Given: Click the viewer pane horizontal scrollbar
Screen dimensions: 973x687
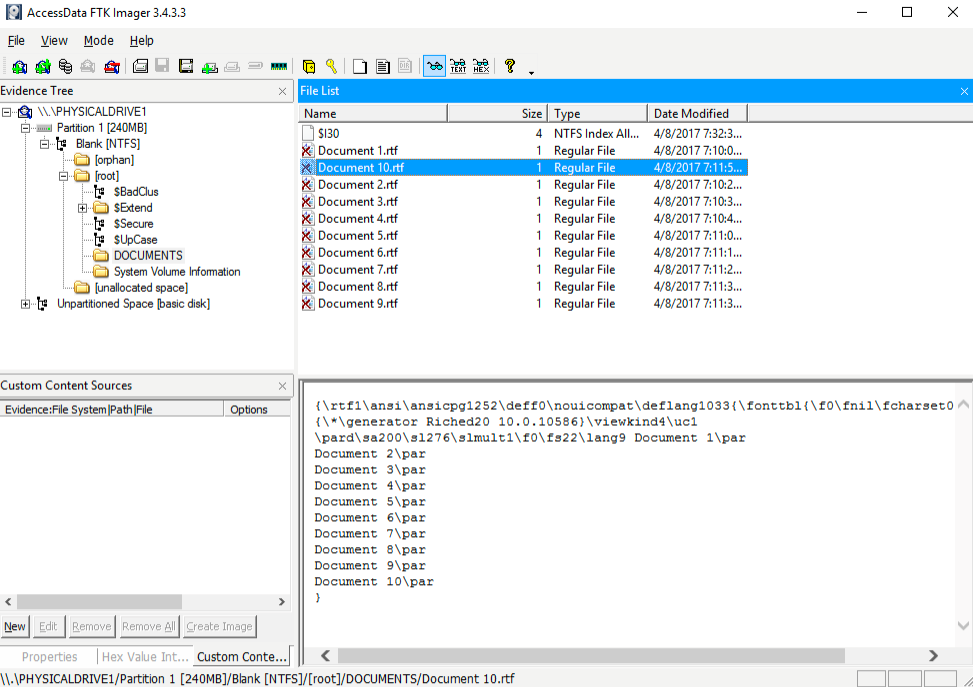Looking at the screenshot, I should 590,656.
